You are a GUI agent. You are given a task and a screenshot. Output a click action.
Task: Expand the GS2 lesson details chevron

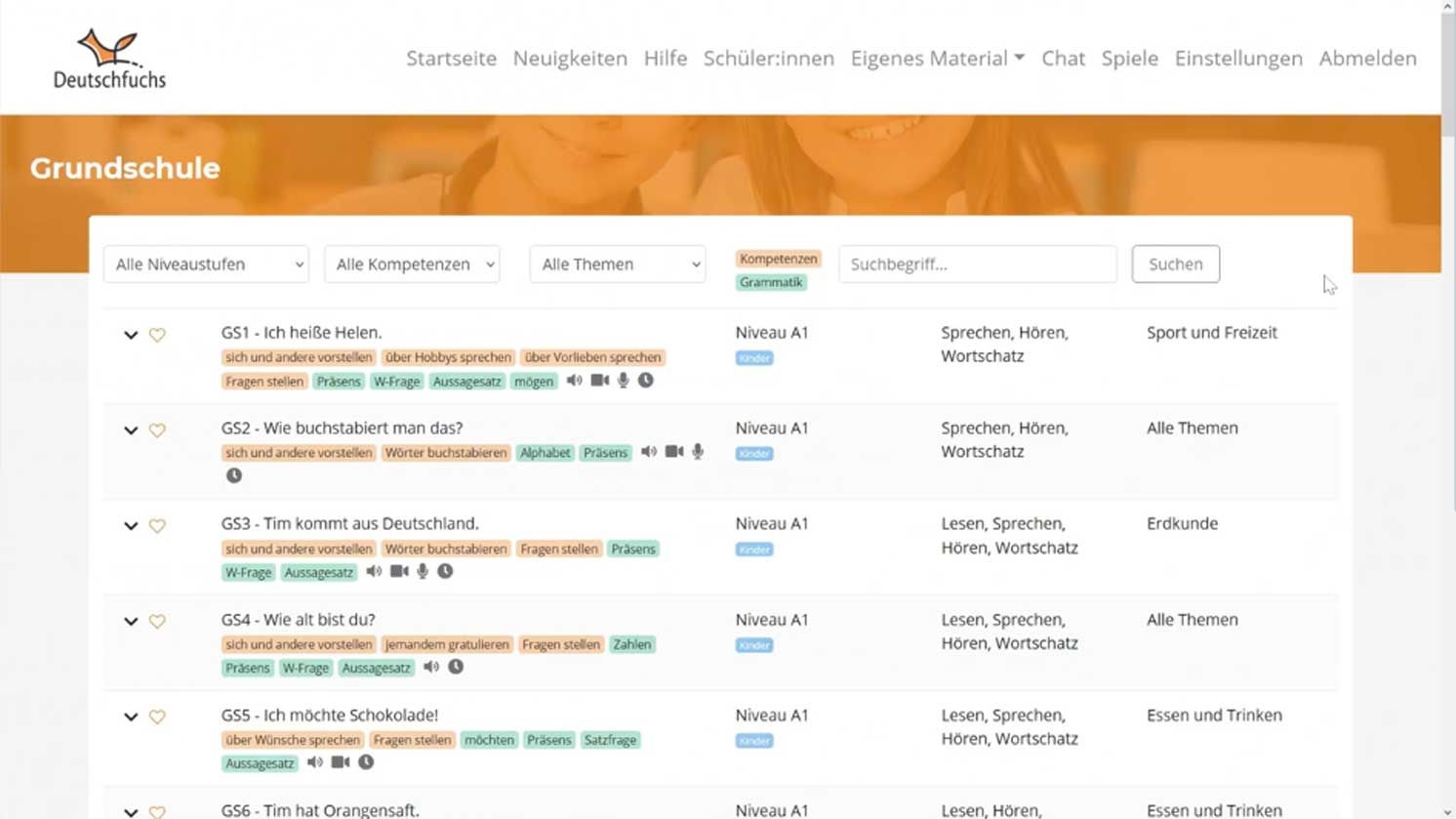(131, 430)
